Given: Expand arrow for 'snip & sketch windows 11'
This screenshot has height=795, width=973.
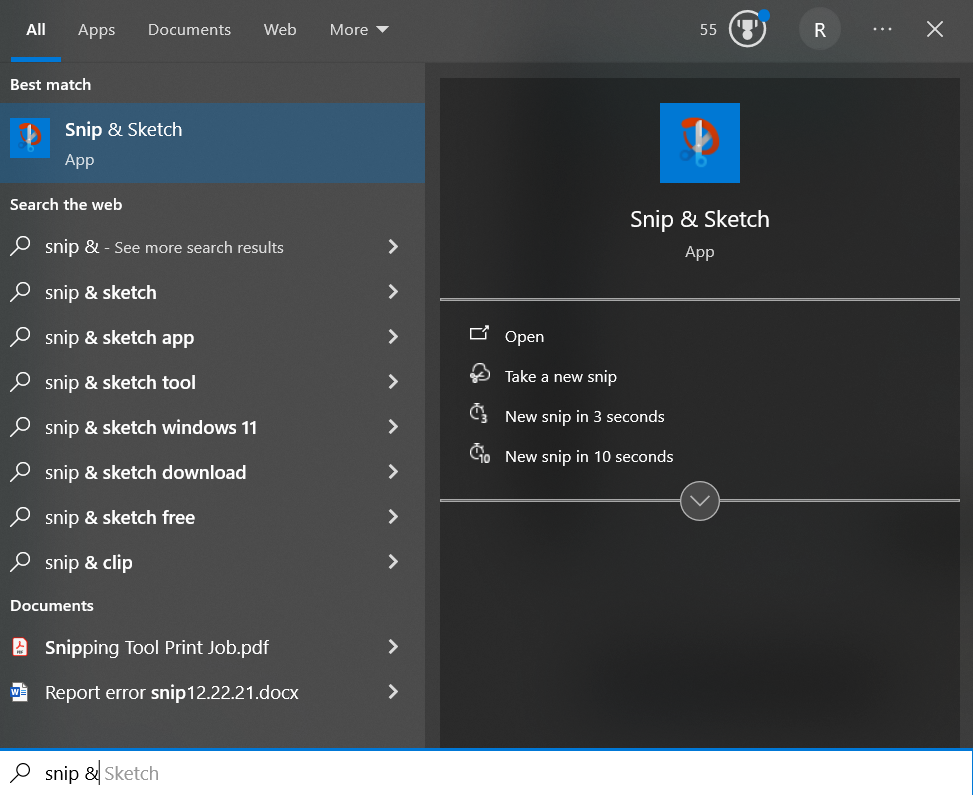Looking at the screenshot, I should [393, 426].
